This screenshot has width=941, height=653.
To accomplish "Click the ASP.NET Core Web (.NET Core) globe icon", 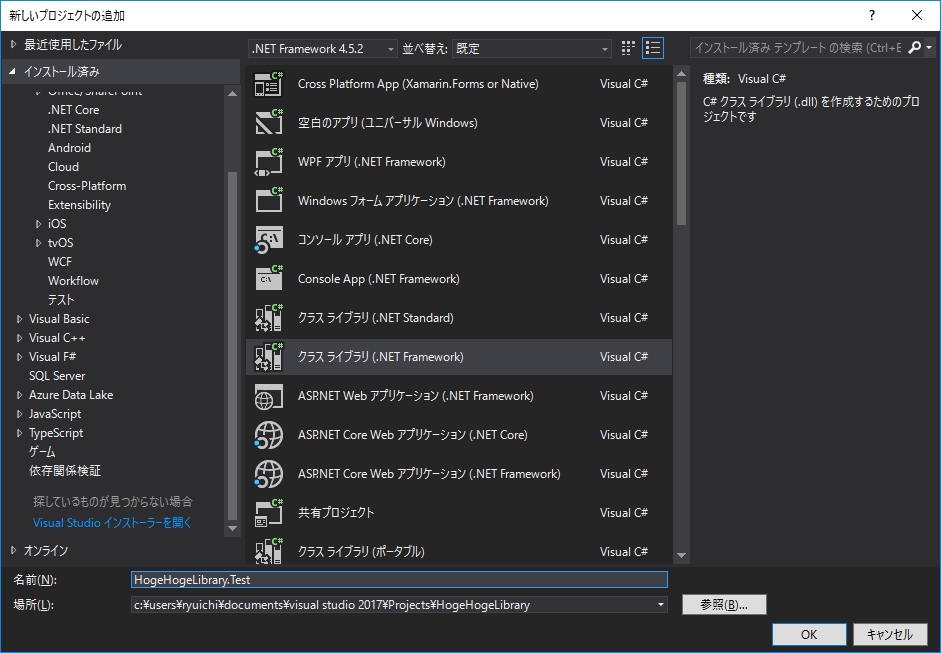I will tap(268, 435).
